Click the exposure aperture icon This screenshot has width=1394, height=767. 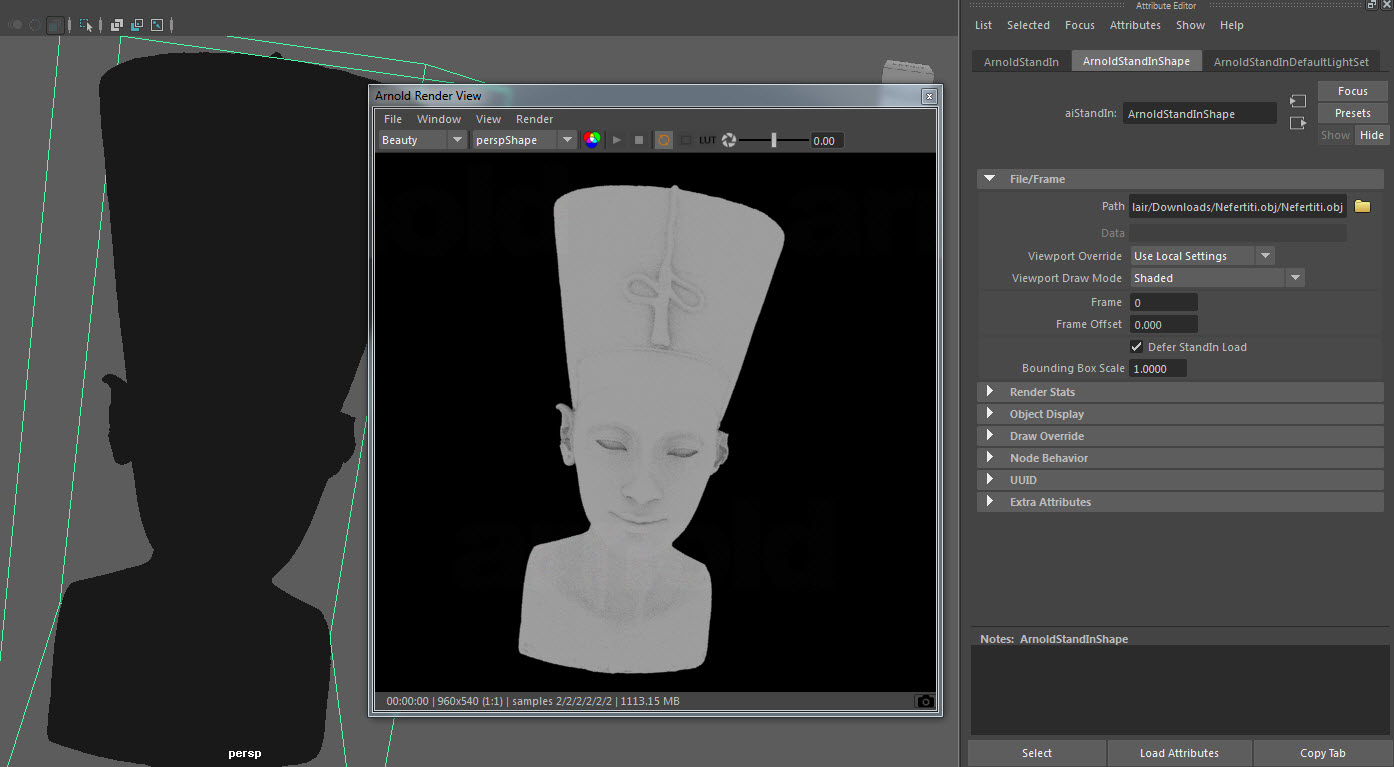(x=729, y=140)
